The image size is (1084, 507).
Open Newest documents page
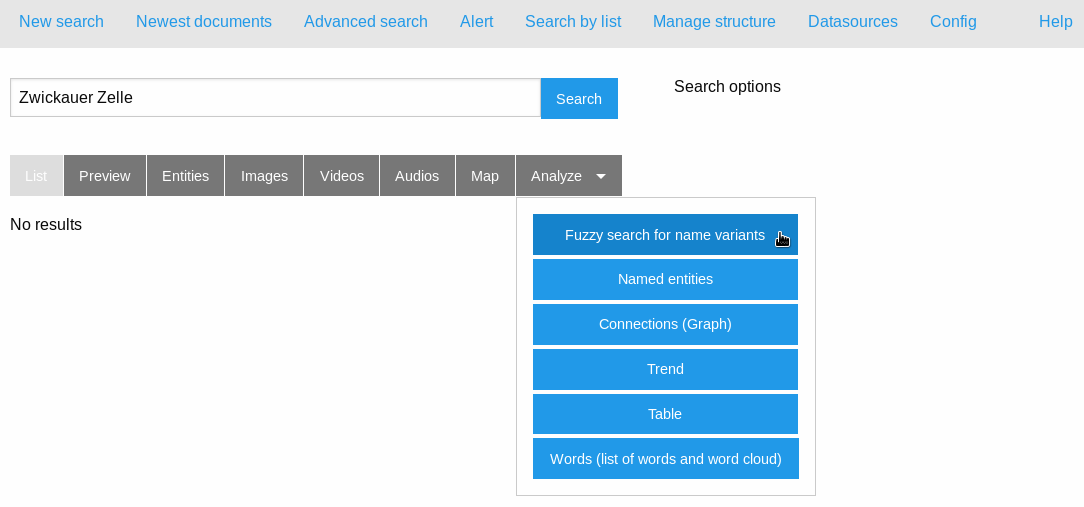coord(204,21)
